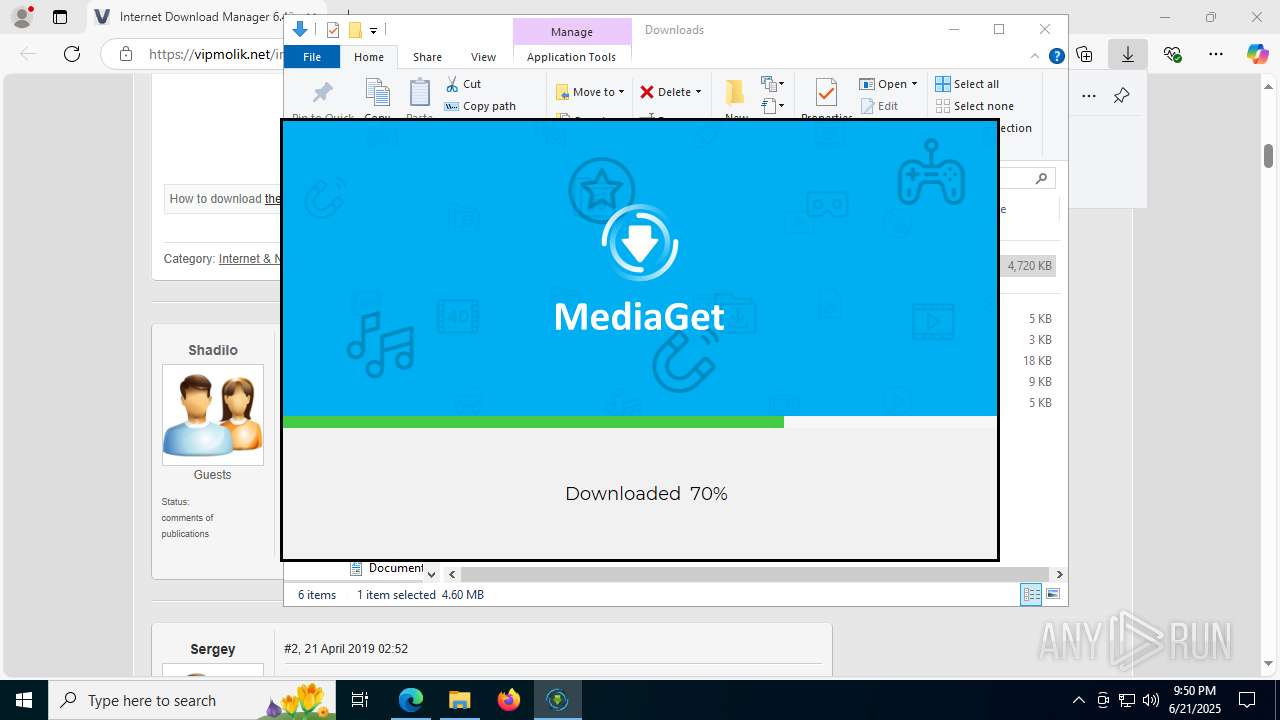
Task: Open the downloads flyout more options
Action: (1089, 96)
